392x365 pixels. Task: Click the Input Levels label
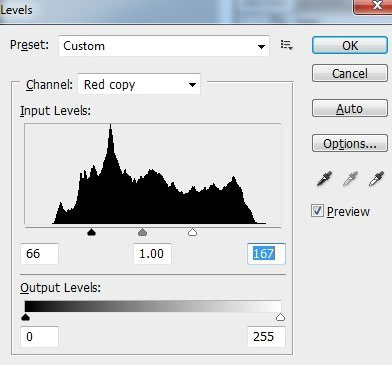55,111
